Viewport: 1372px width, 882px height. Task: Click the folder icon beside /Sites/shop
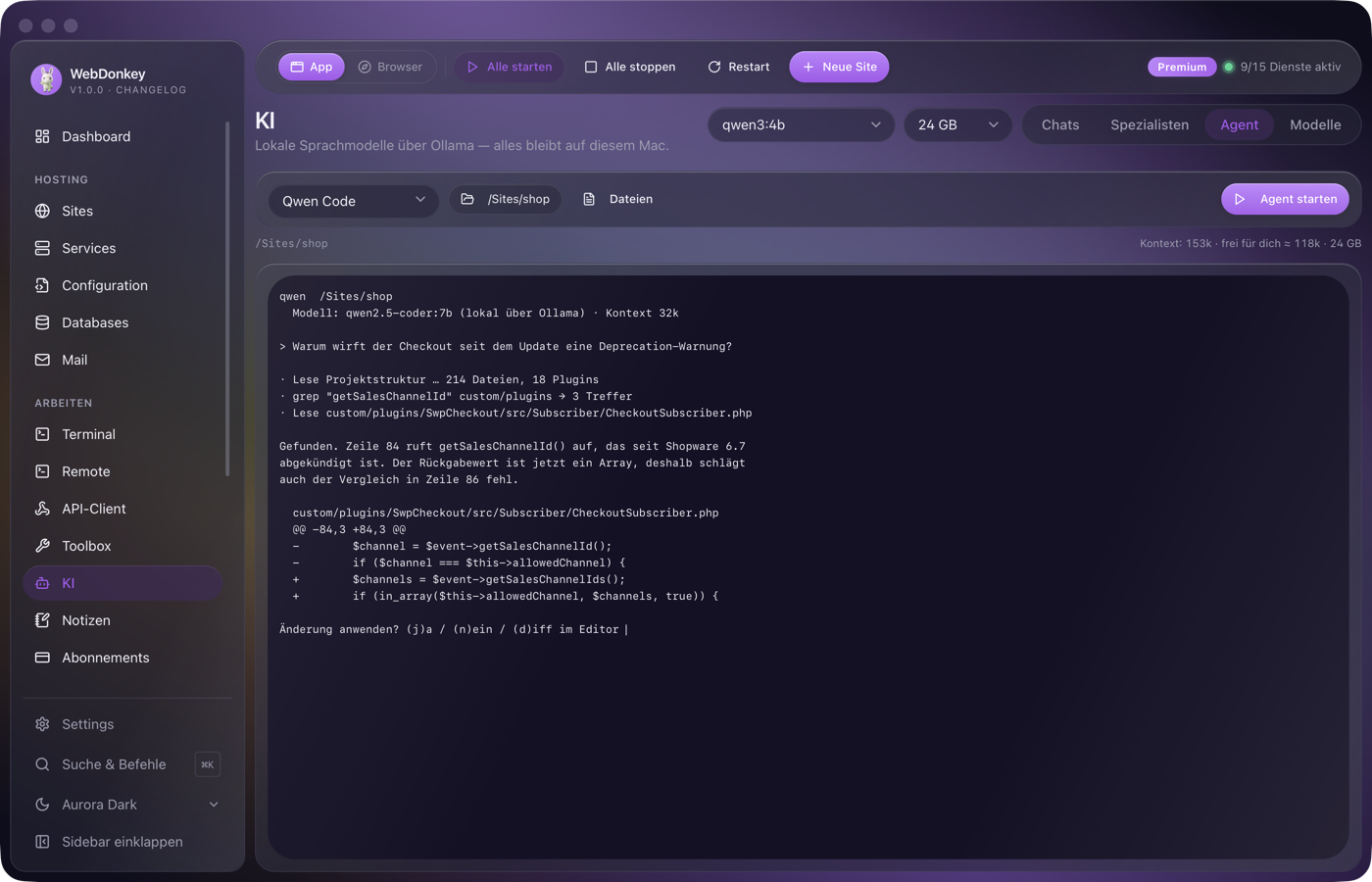coord(467,199)
